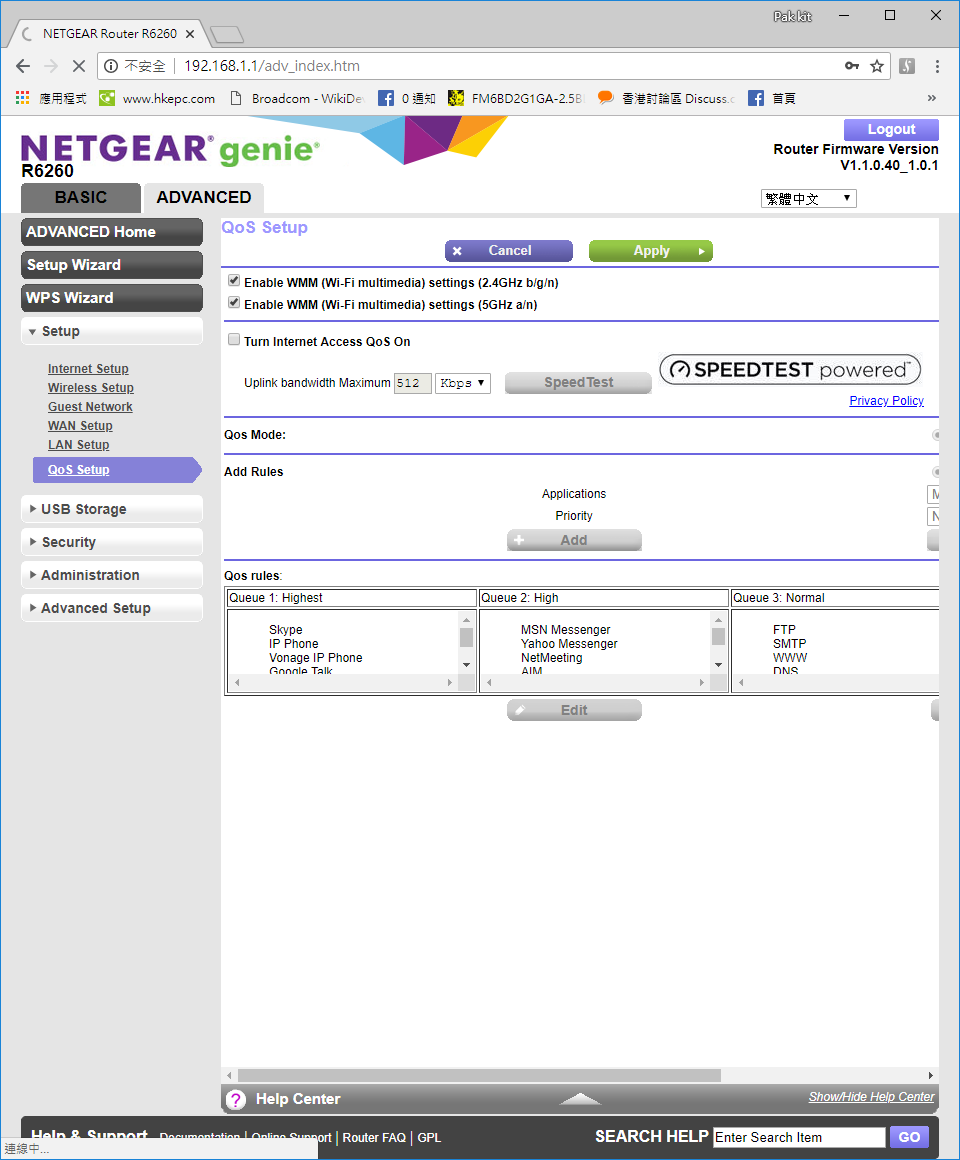Click the GO search button
This screenshot has height=1160, width=960.
click(909, 1137)
